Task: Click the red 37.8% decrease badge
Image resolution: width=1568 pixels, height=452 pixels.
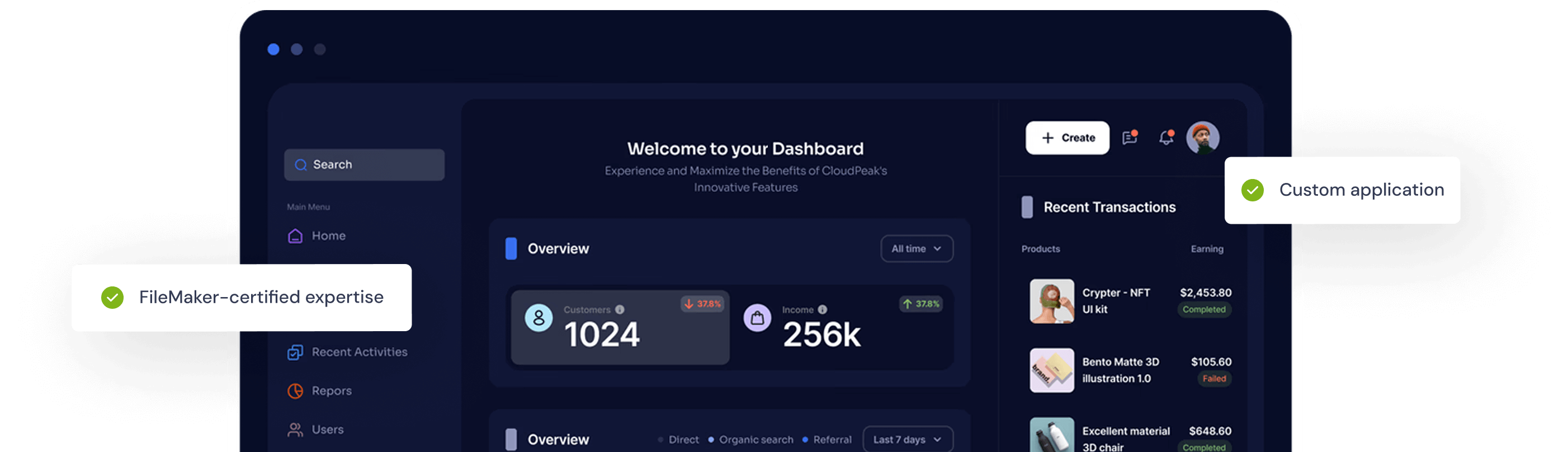Action: pyautogui.click(x=702, y=304)
